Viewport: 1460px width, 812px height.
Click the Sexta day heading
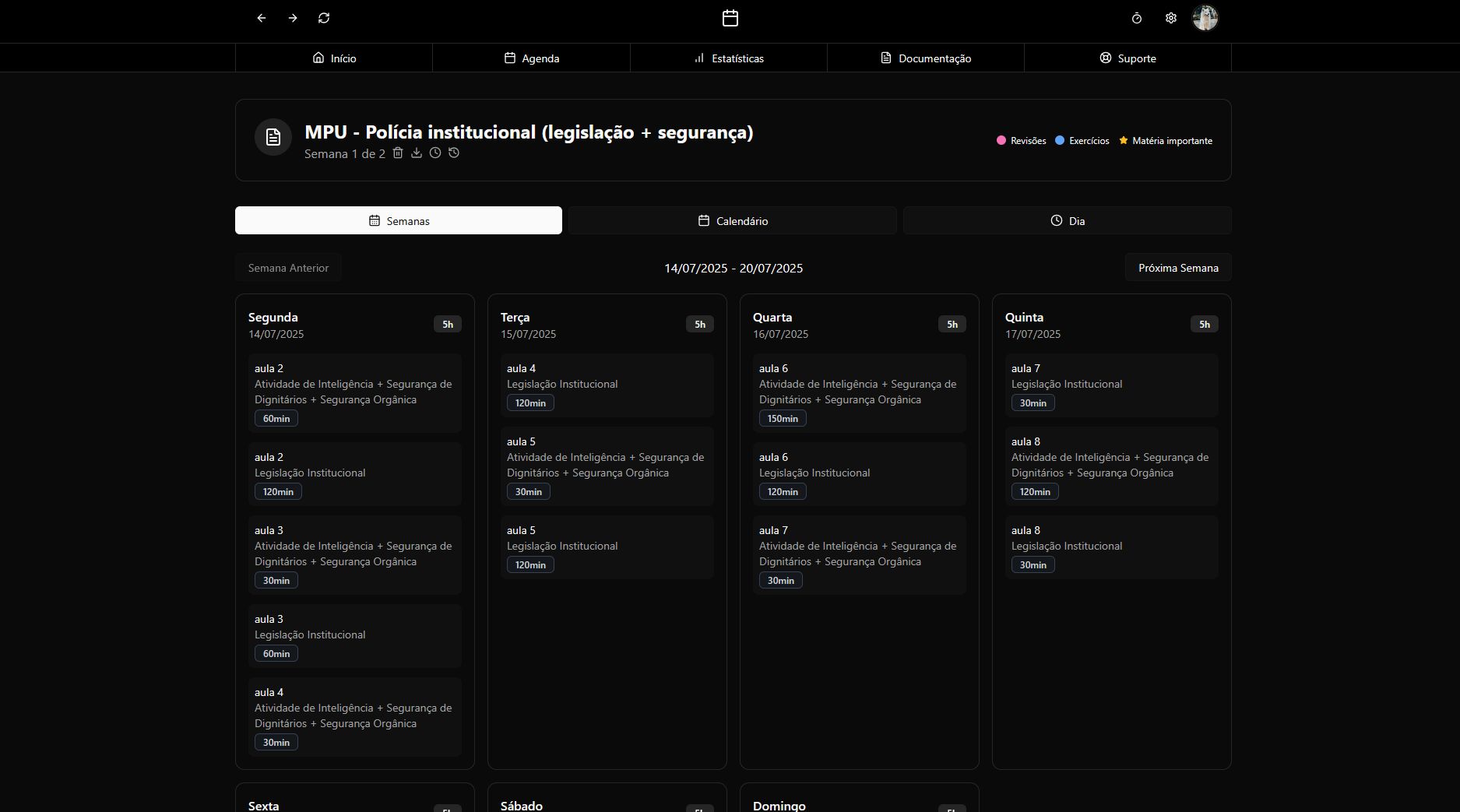[x=263, y=806]
